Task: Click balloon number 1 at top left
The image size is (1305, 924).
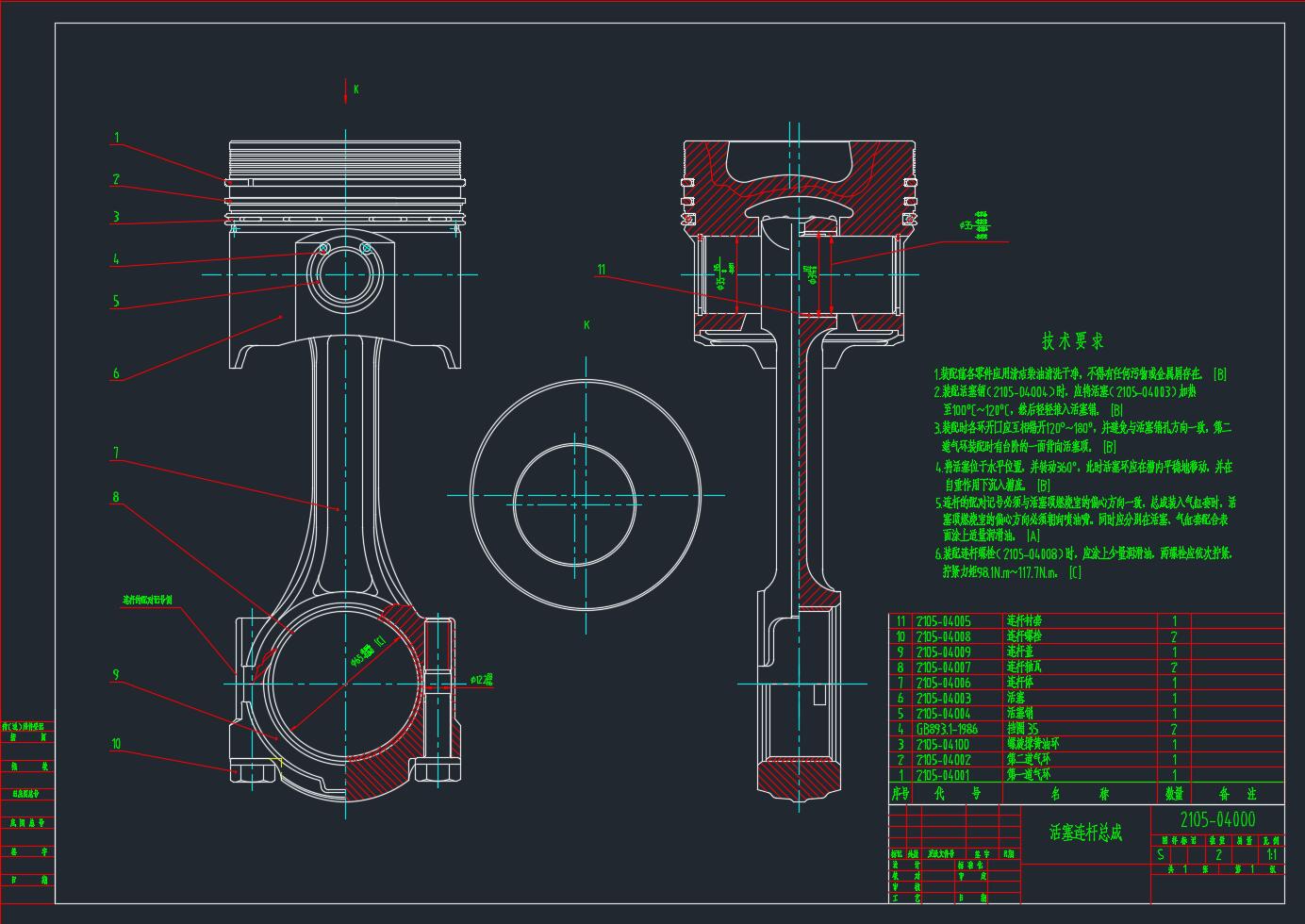Action: 117,138
